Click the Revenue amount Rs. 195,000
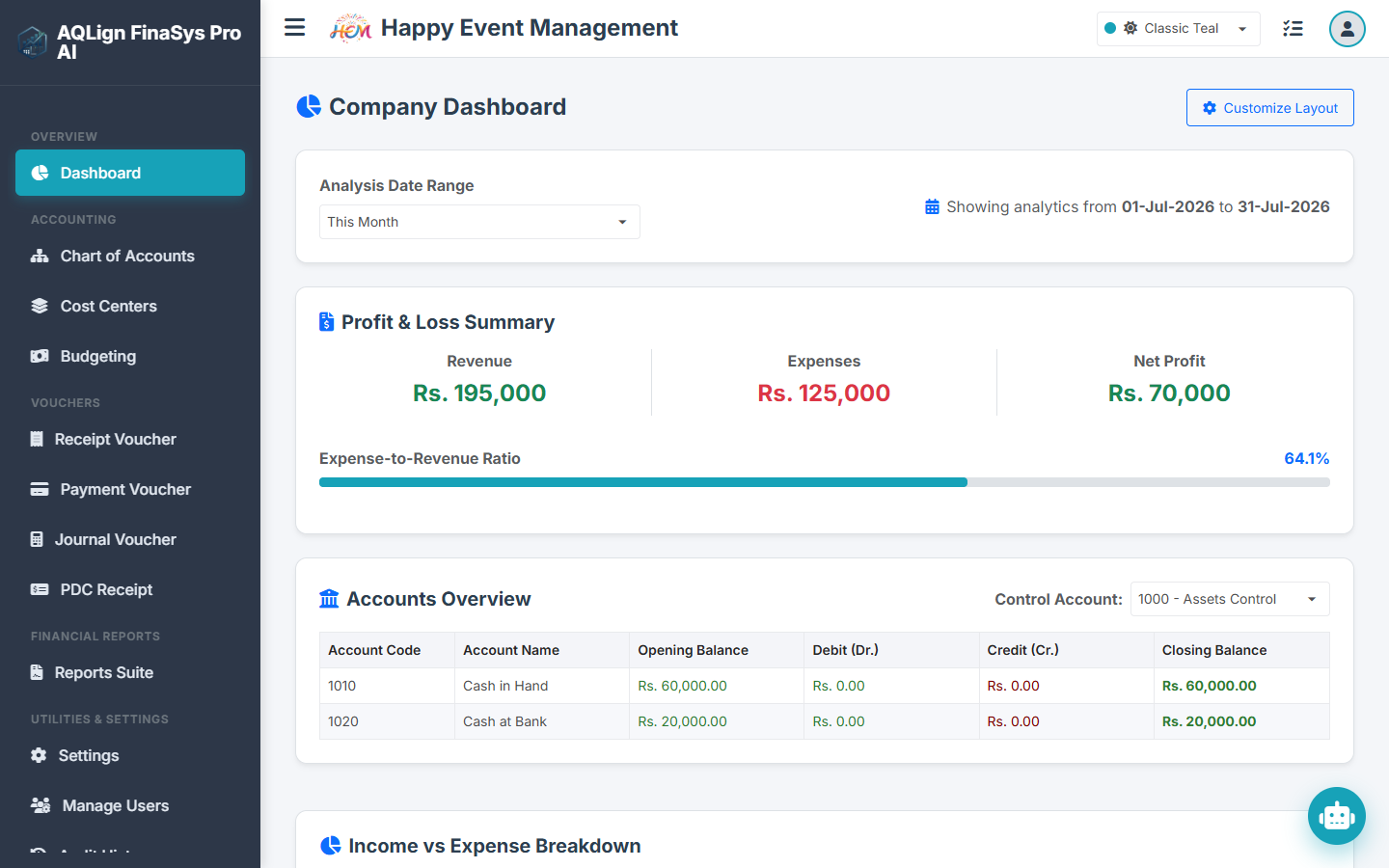 (x=479, y=393)
